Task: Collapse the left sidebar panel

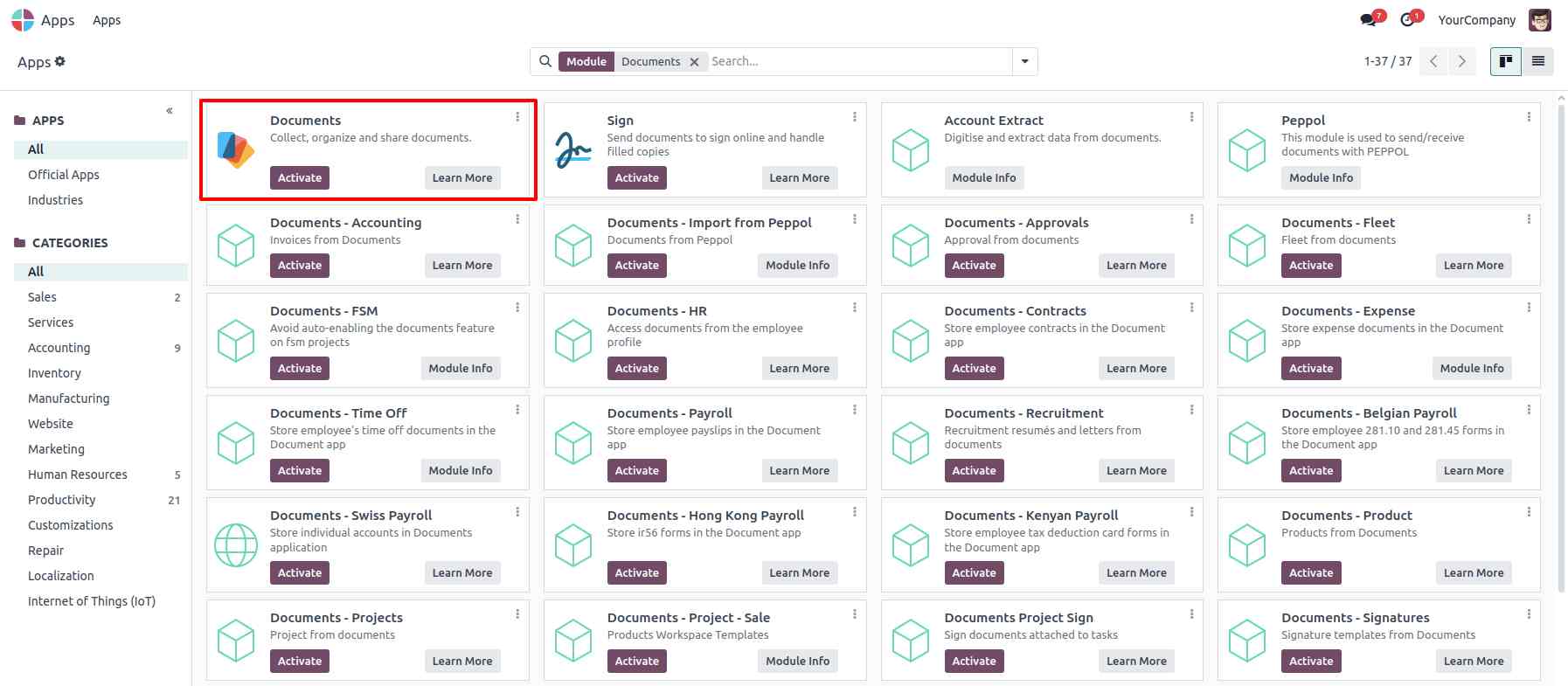Action: click(x=170, y=111)
